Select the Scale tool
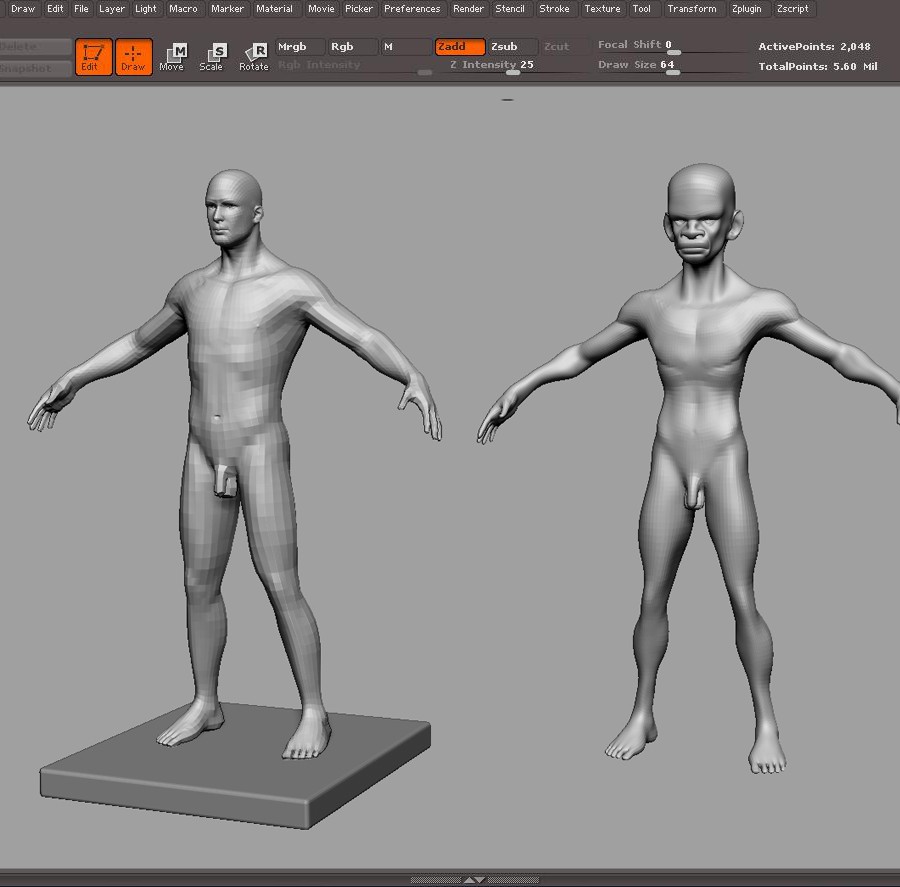Screen dimensions: 900x887 212,57
